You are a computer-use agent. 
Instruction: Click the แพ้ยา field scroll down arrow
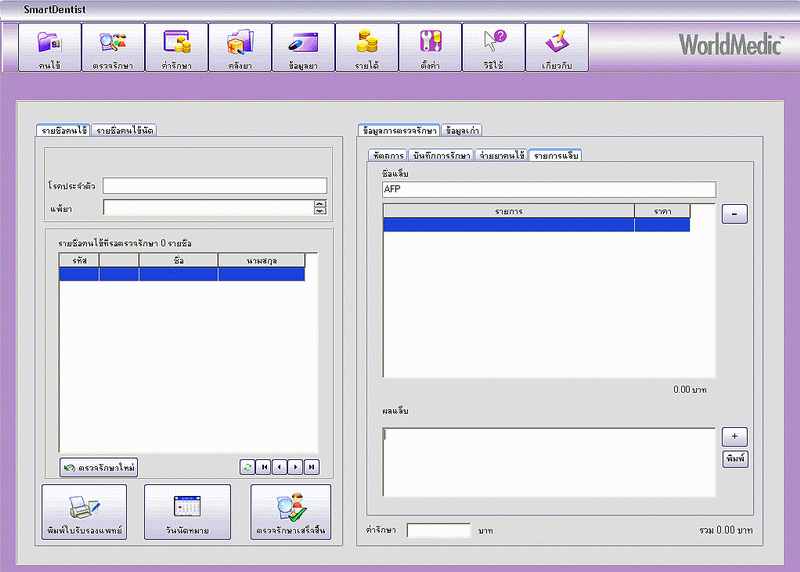(320, 211)
